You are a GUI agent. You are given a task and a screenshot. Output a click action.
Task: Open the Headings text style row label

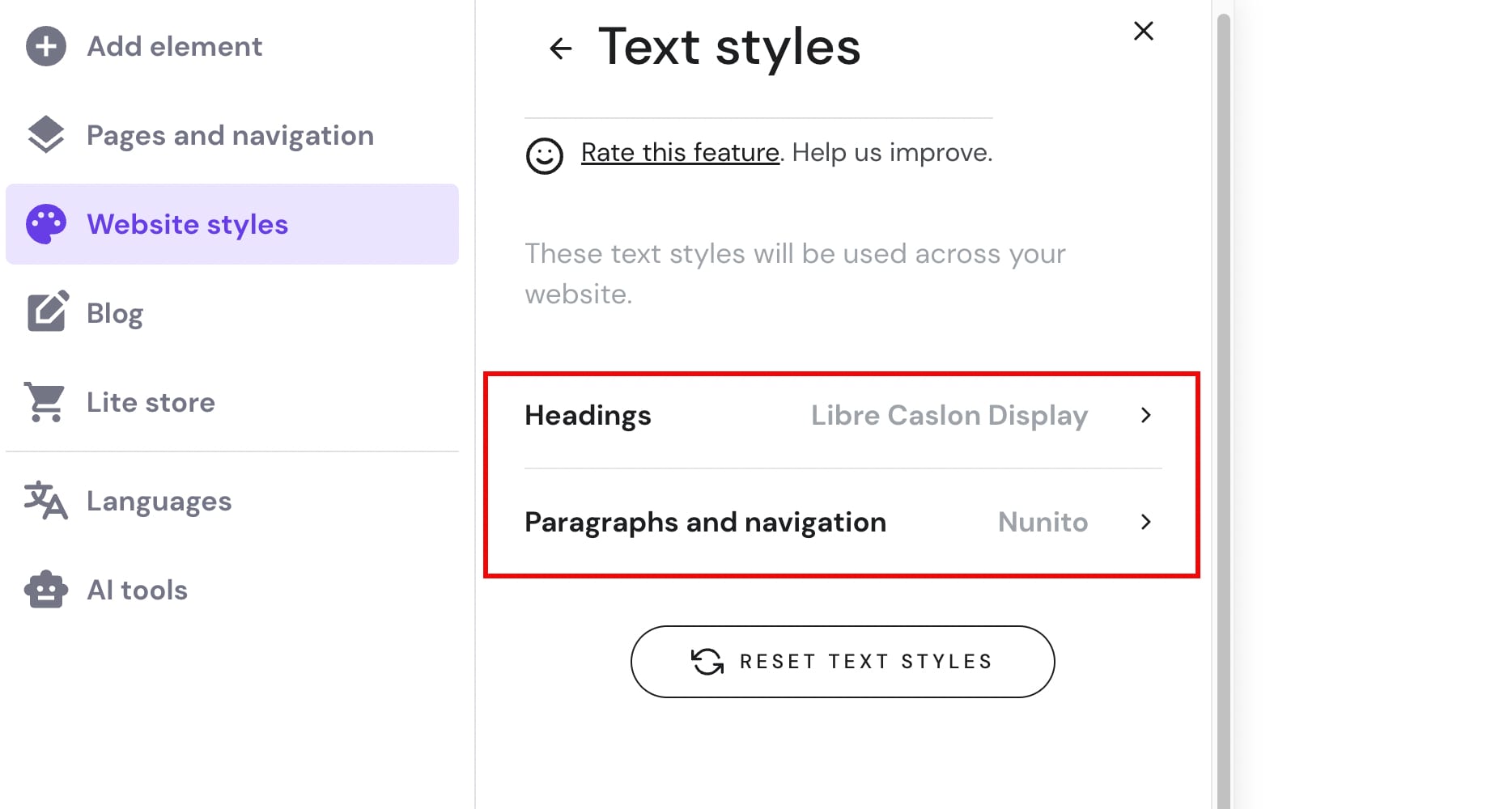point(588,415)
